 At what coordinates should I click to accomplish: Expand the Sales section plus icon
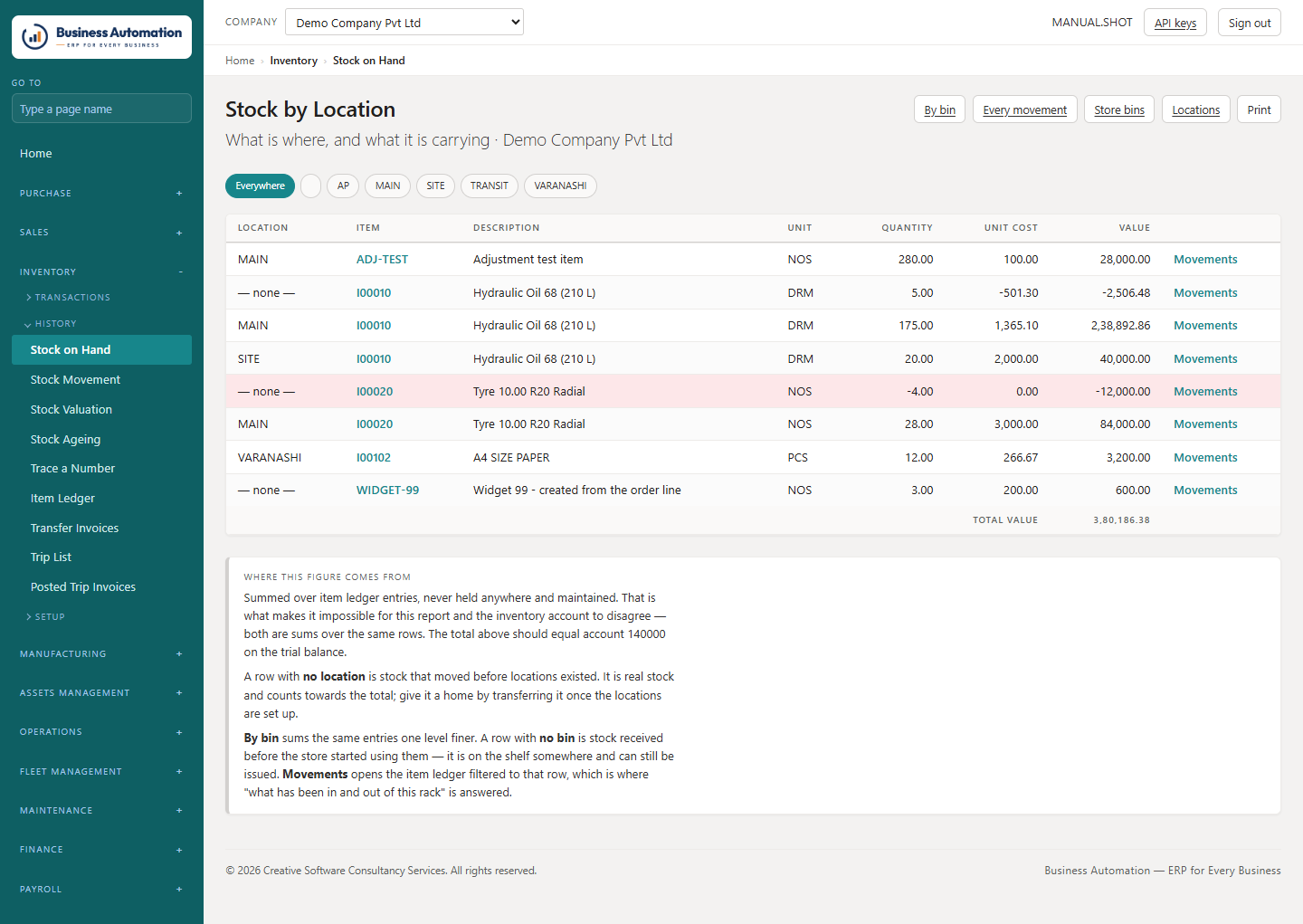pyautogui.click(x=179, y=233)
